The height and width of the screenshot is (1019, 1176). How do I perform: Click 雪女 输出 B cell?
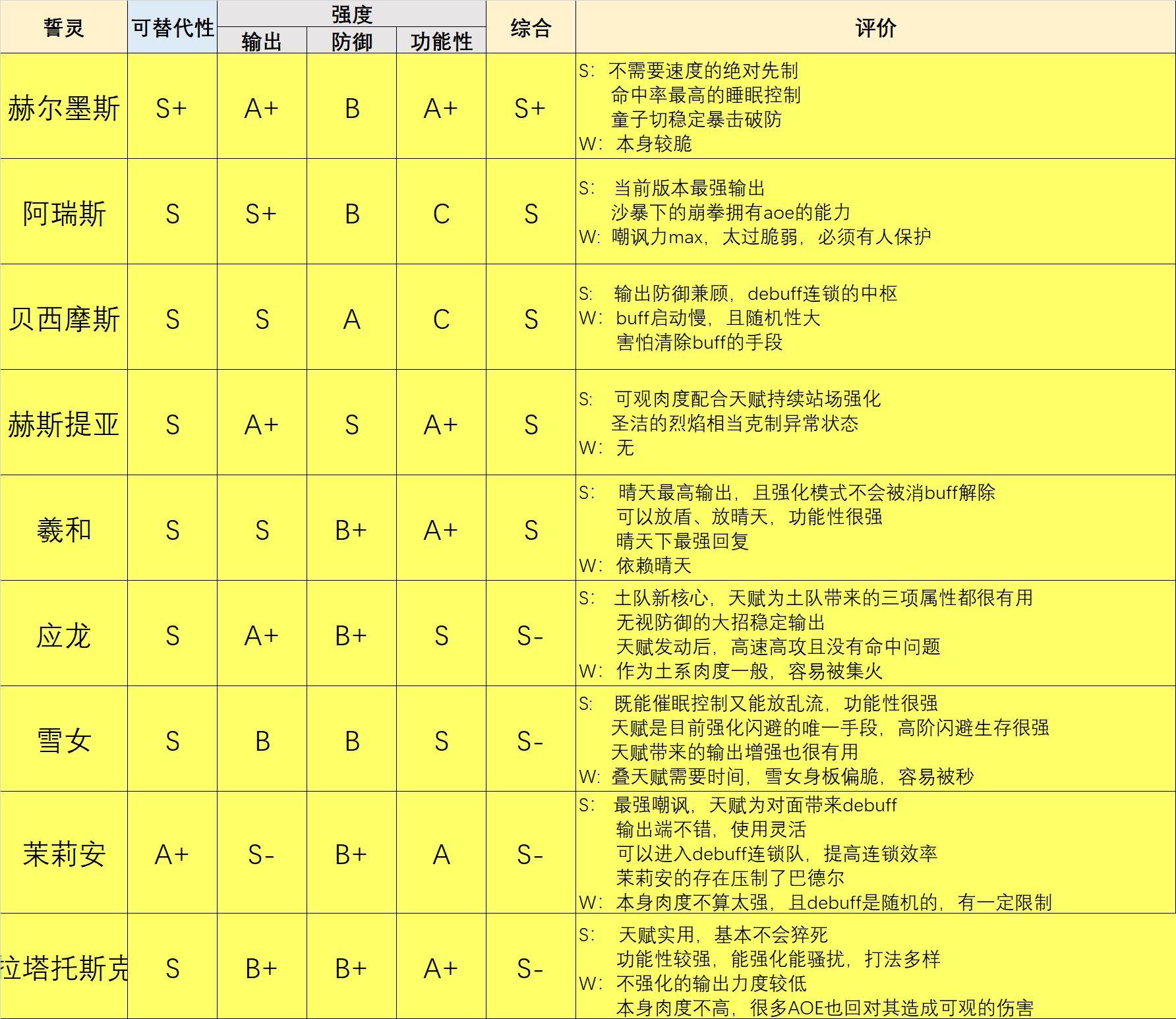(x=262, y=739)
